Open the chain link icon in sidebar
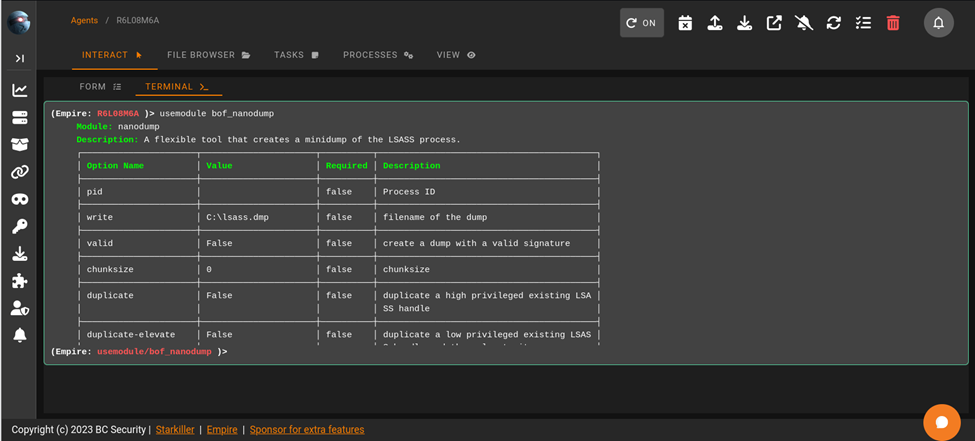This screenshot has width=975, height=441. 19,172
